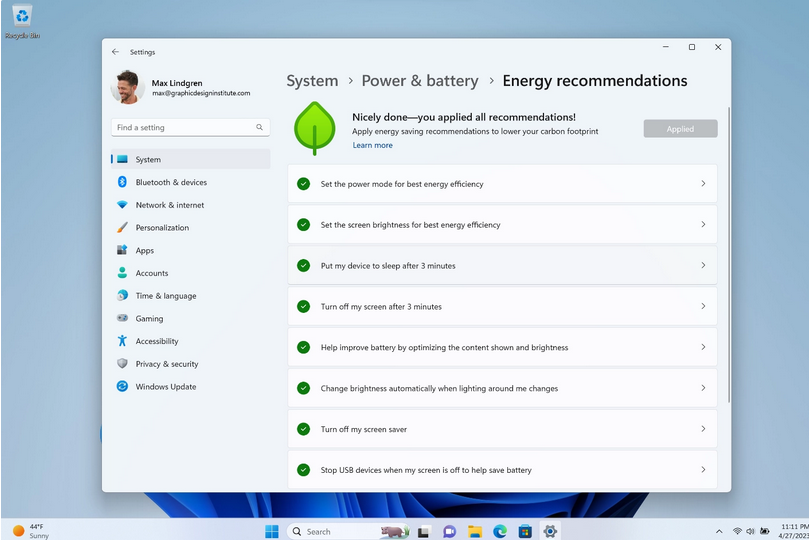The height and width of the screenshot is (540, 809).
Task: Expand Put my device to sleep recommendation
Action: (x=502, y=265)
